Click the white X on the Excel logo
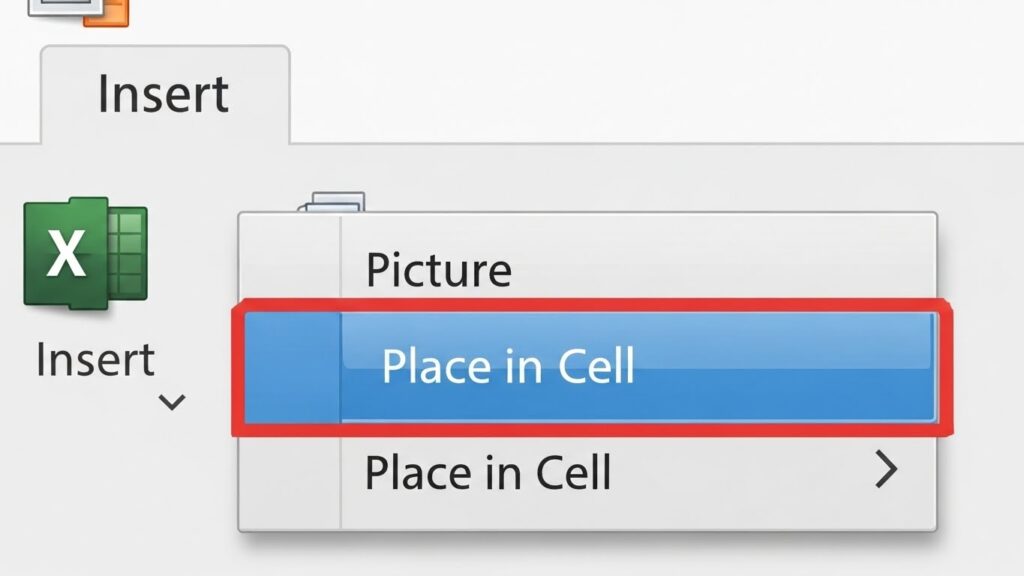This screenshot has width=1024, height=576. [66, 255]
